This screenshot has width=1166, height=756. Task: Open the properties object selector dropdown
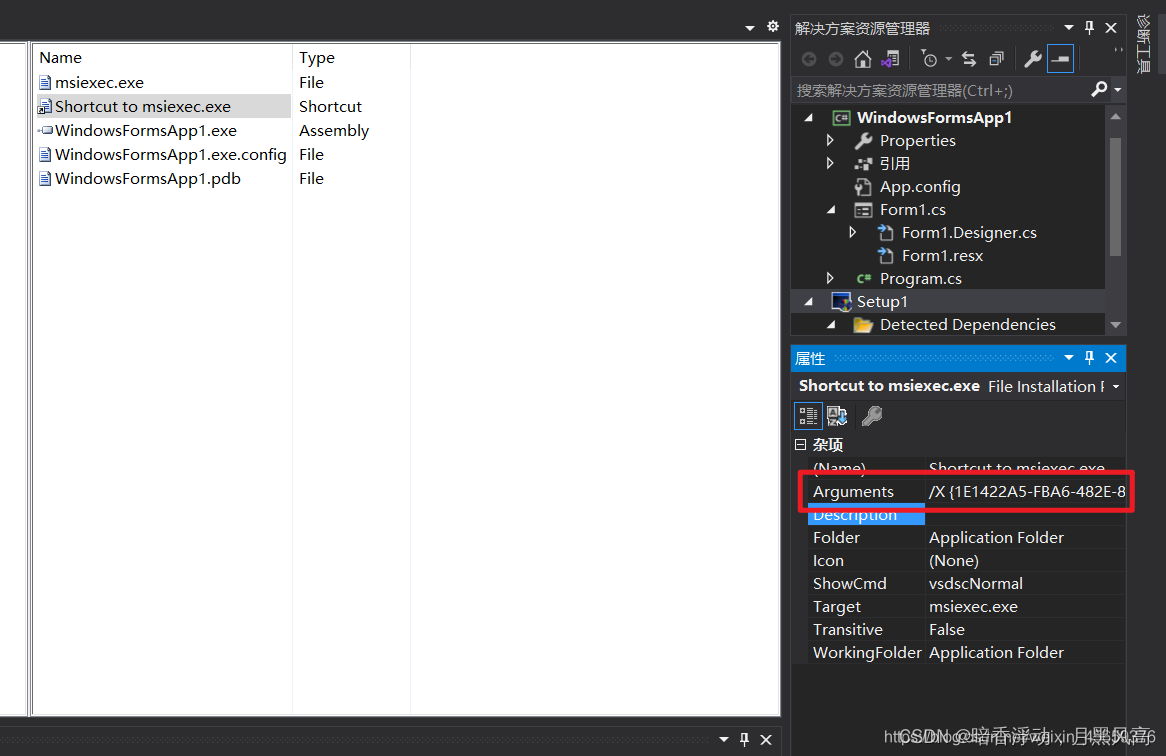pos(1116,387)
